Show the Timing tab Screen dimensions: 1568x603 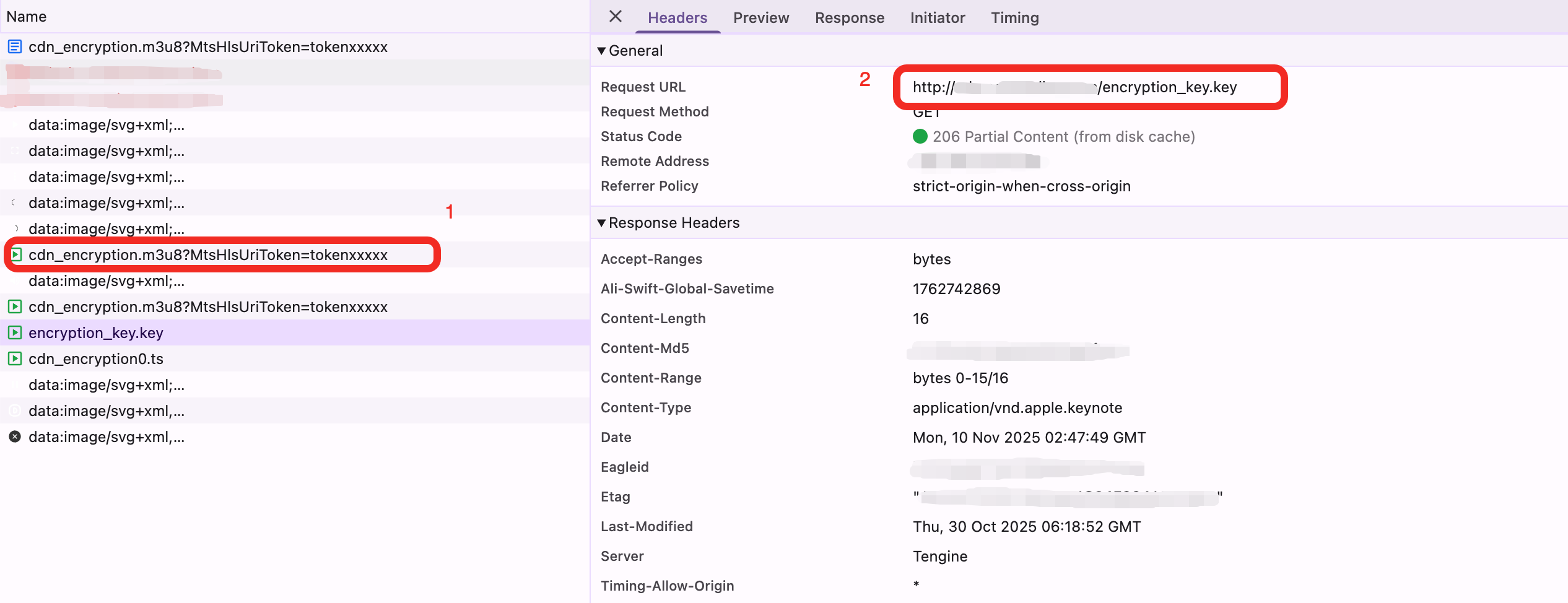pyautogui.click(x=1015, y=18)
